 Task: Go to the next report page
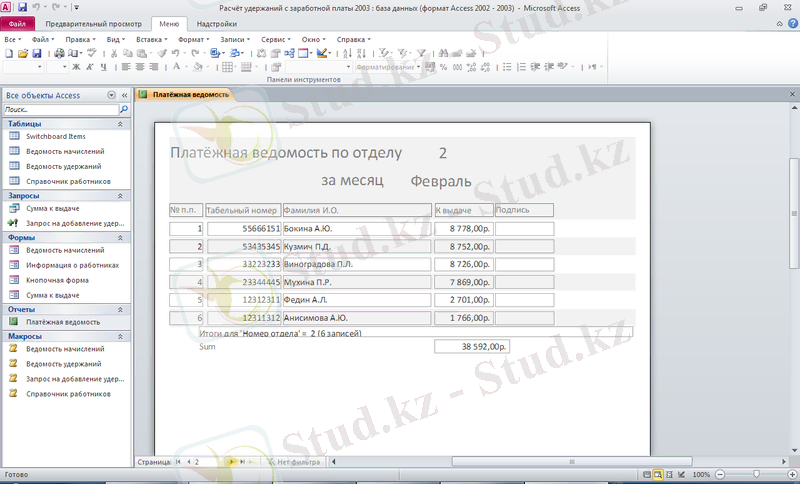[231, 462]
